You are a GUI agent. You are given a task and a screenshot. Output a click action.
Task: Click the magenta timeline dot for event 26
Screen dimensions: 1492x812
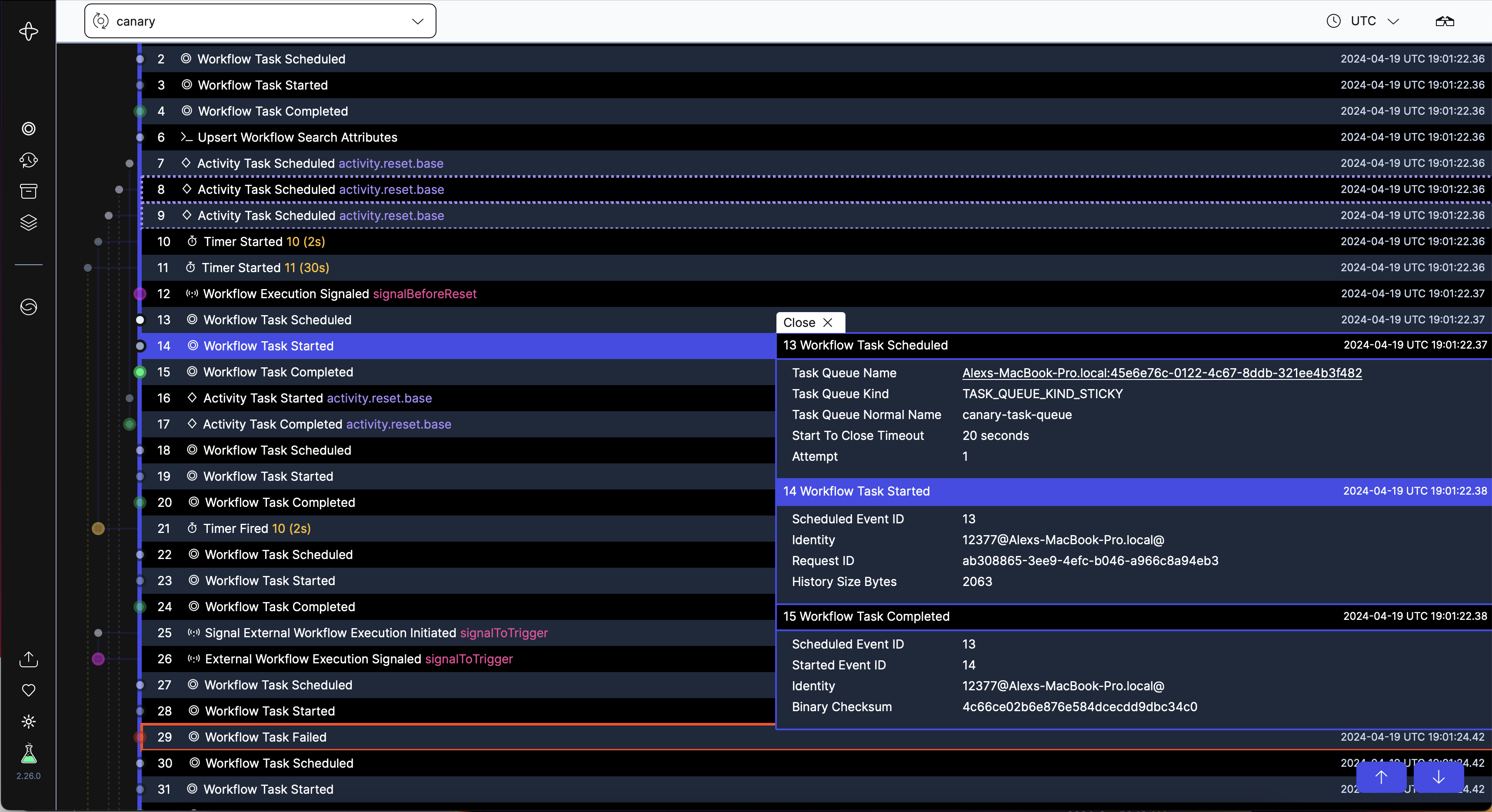tap(98, 659)
